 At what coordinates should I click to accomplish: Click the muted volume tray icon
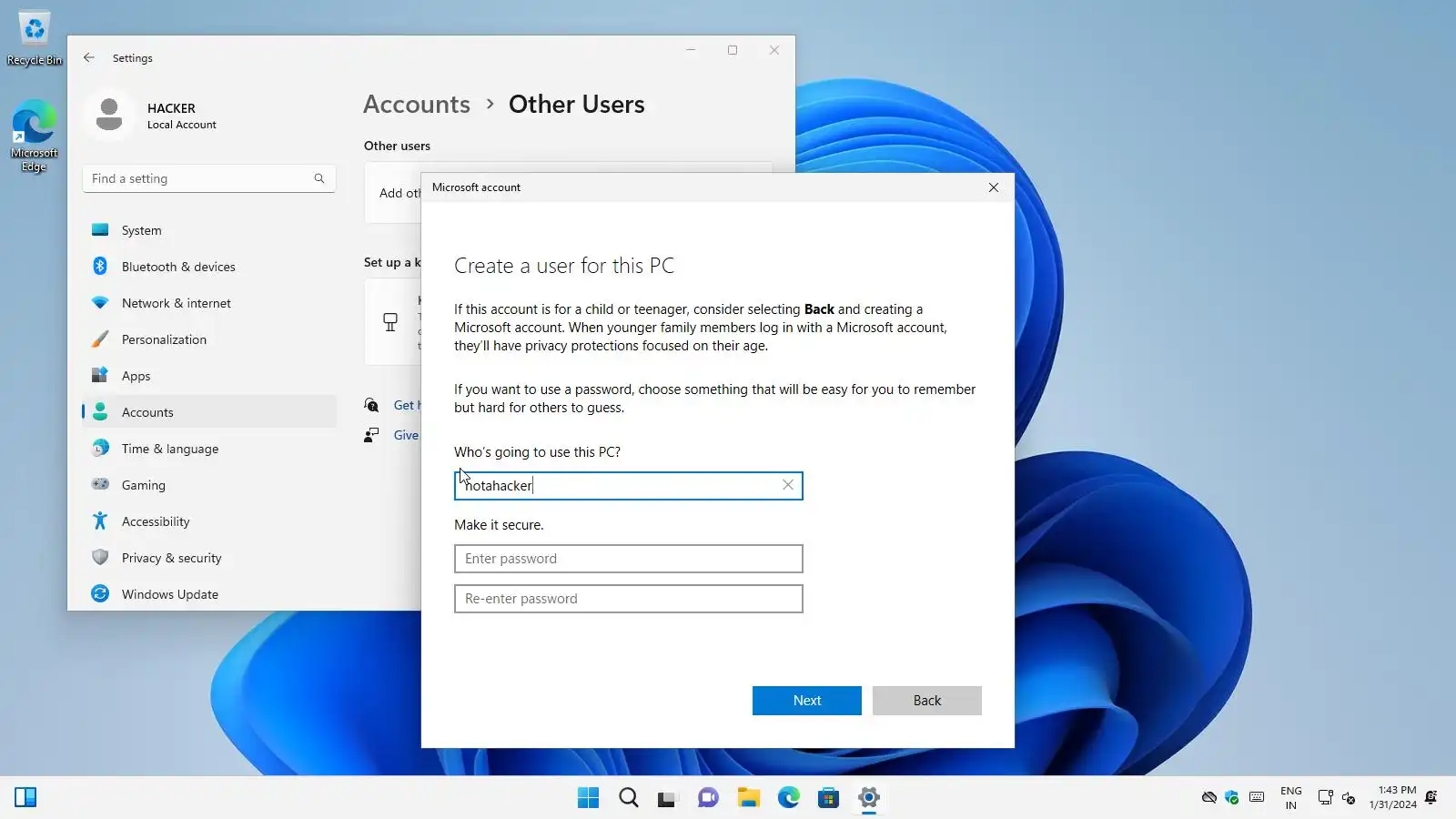pos(1349,798)
